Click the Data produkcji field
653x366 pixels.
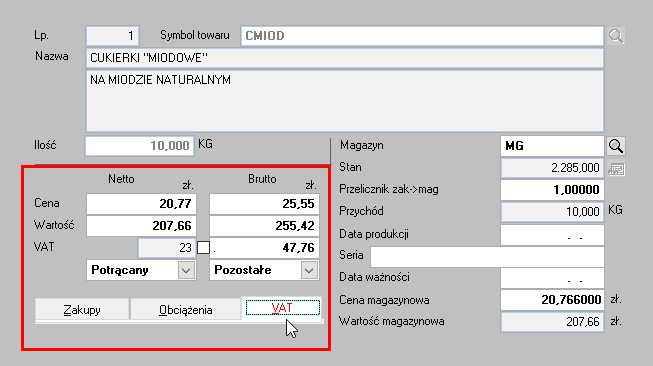[x=552, y=235]
